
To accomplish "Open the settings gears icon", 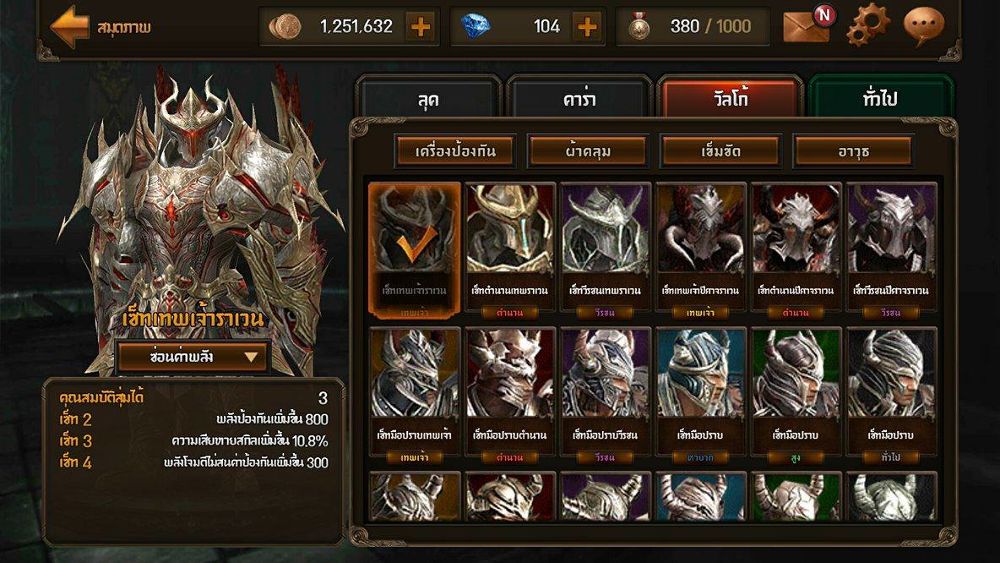I will (x=868, y=25).
